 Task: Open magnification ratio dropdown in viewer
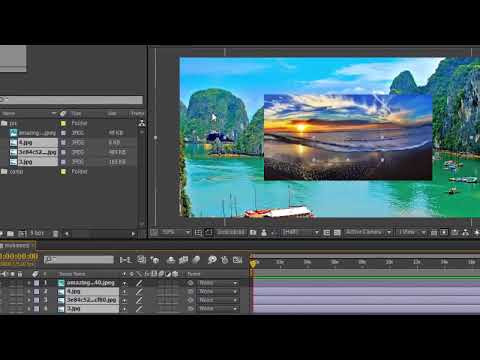tap(175, 232)
